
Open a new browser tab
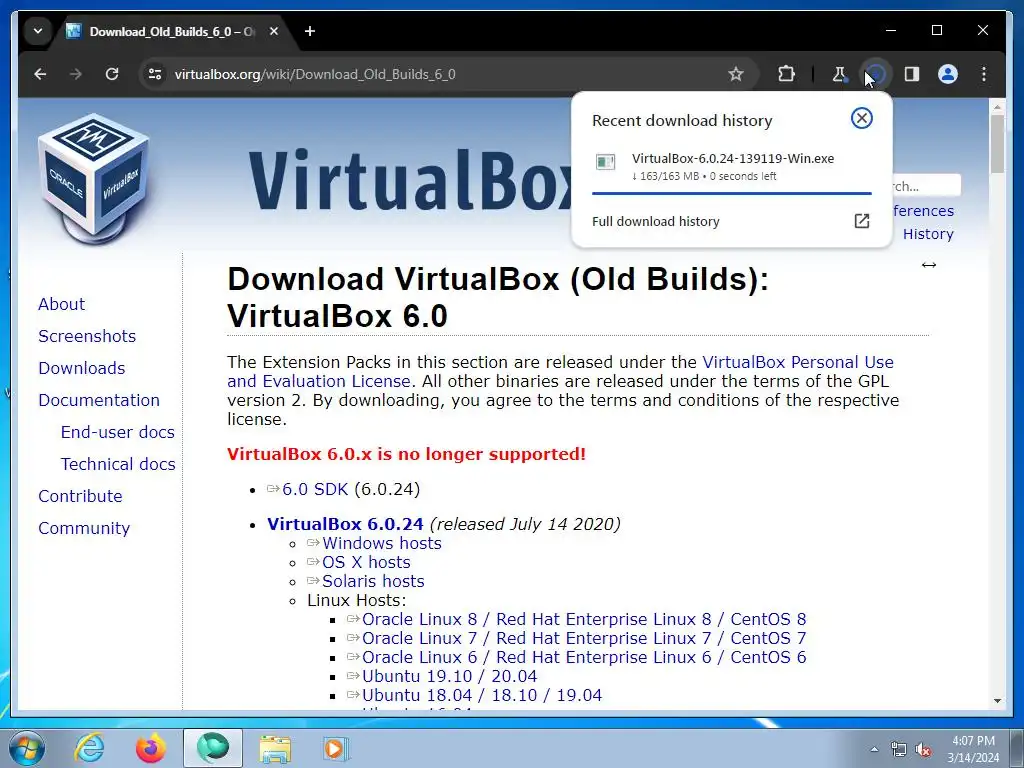coord(310,31)
